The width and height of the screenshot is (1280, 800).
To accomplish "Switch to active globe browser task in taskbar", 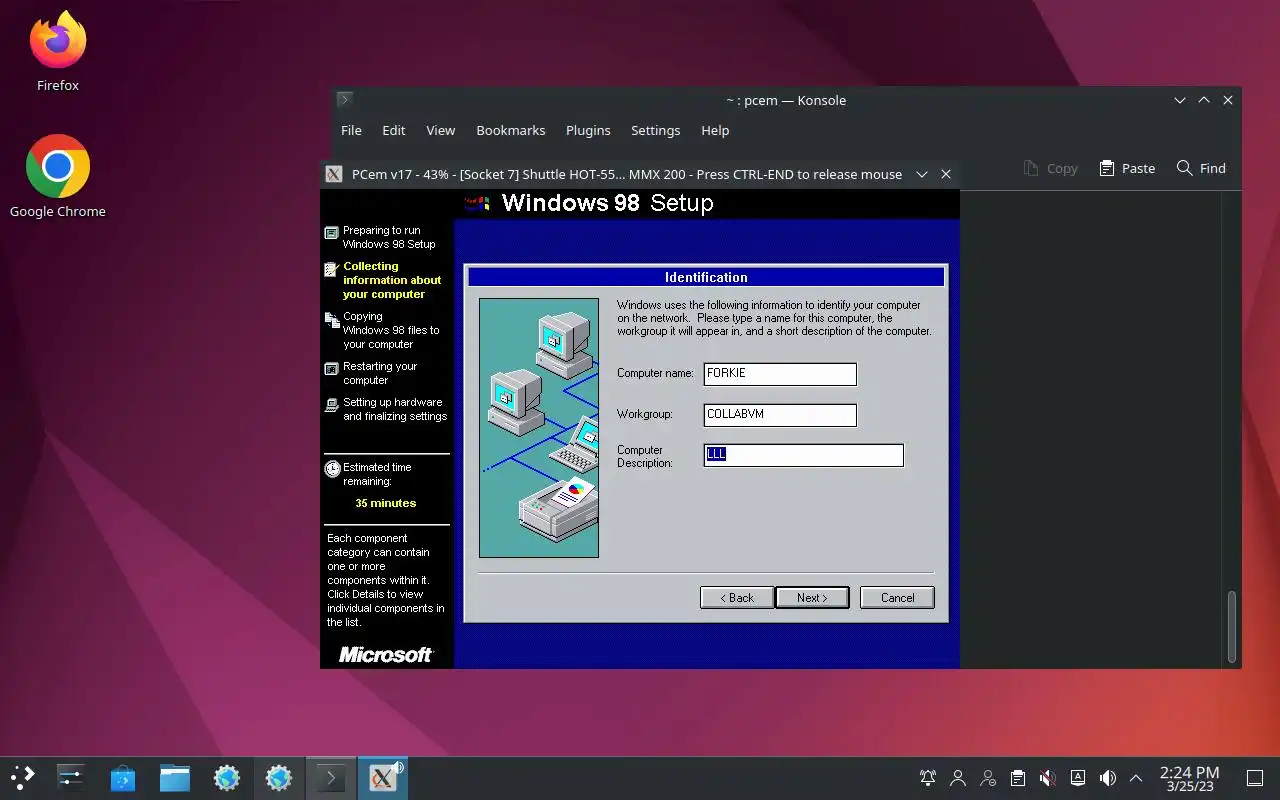I will (279, 777).
